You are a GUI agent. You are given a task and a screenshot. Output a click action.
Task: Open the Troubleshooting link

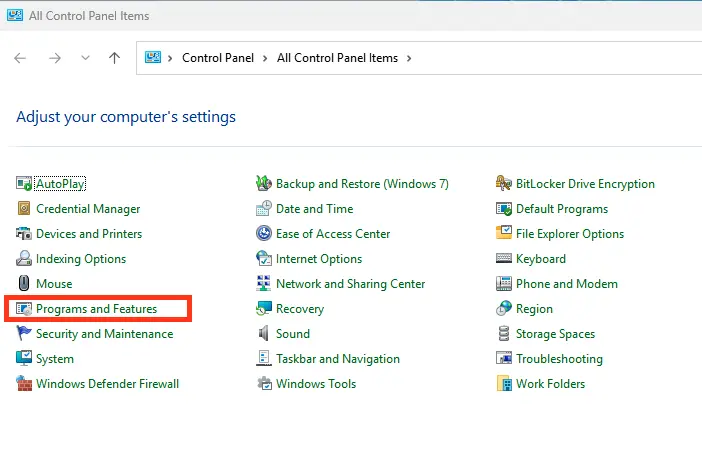[559, 359]
